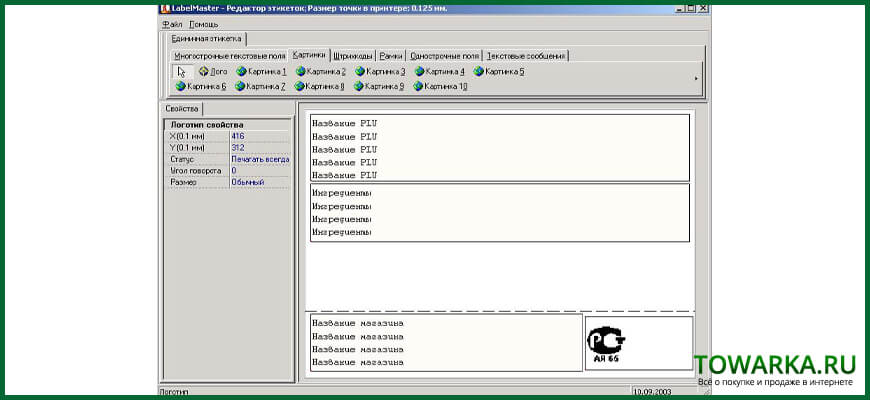
Task: Edit the Y (0.1 мм) value 312
Action: tap(260, 148)
